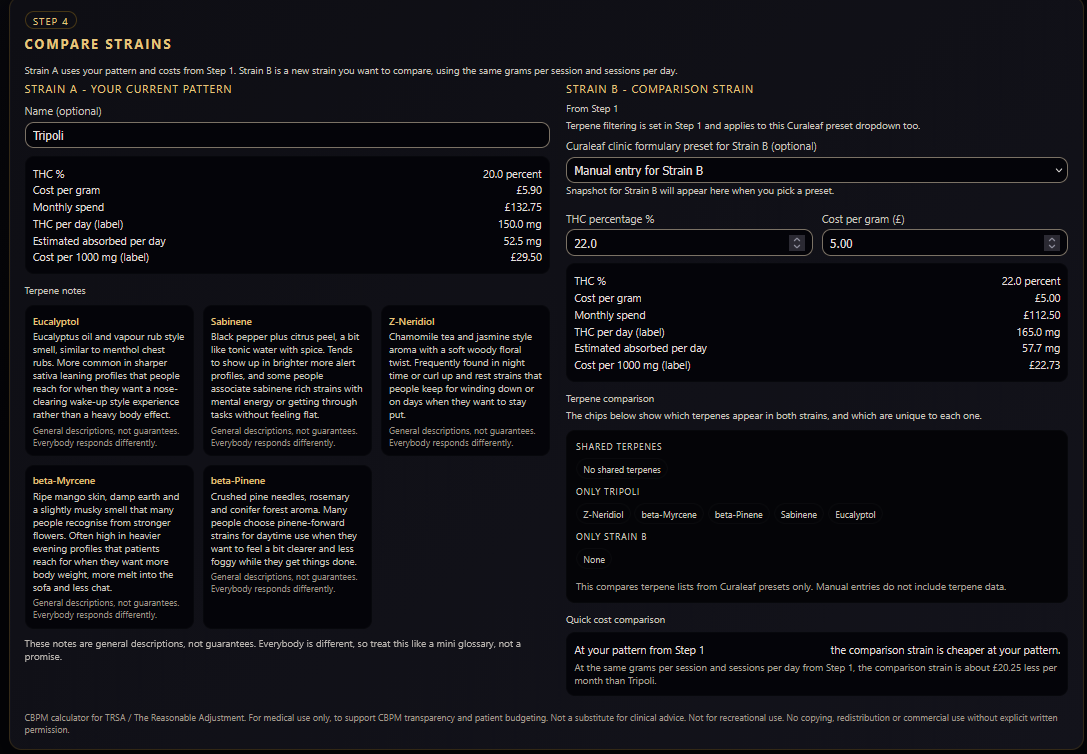The width and height of the screenshot is (1087, 754).
Task: Click the beta-Myrcene terpene note card title
Action: click(x=64, y=480)
